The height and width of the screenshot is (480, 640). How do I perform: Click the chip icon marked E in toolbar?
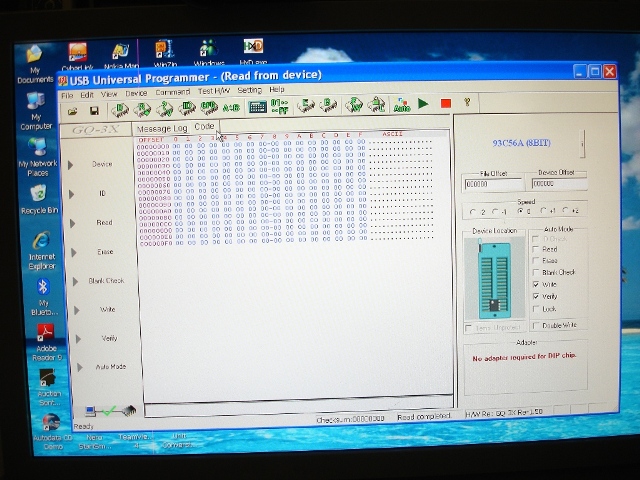(306, 106)
